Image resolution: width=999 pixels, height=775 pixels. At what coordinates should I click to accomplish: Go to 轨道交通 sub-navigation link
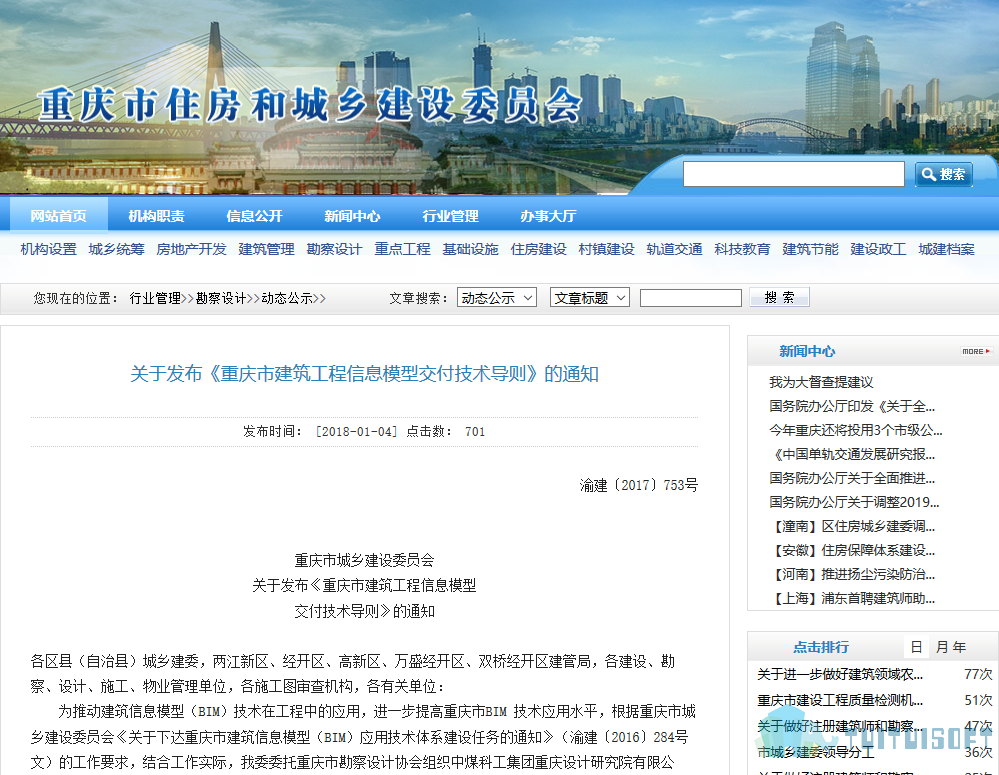(x=674, y=249)
